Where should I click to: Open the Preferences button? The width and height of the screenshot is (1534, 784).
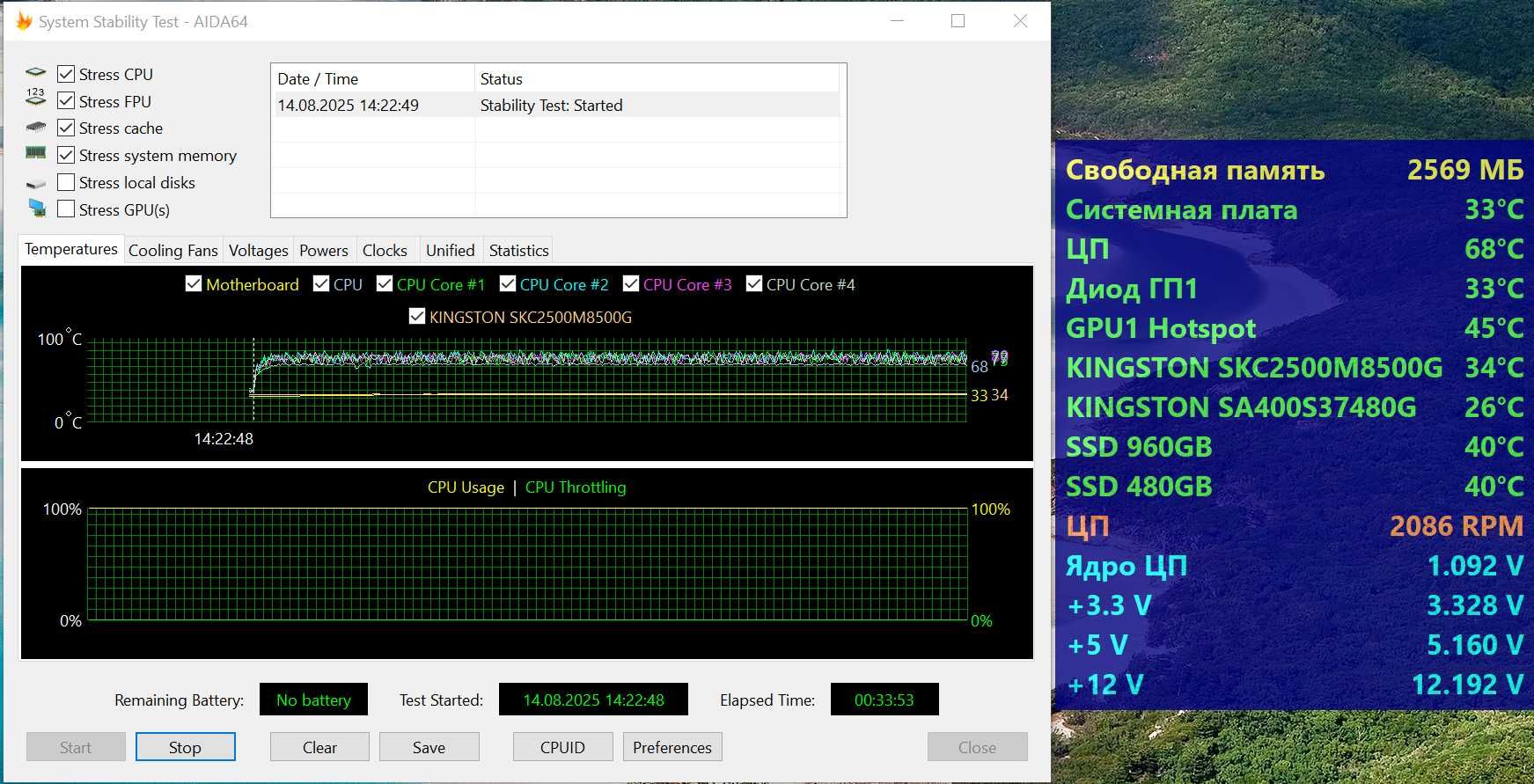pyautogui.click(x=672, y=747)
